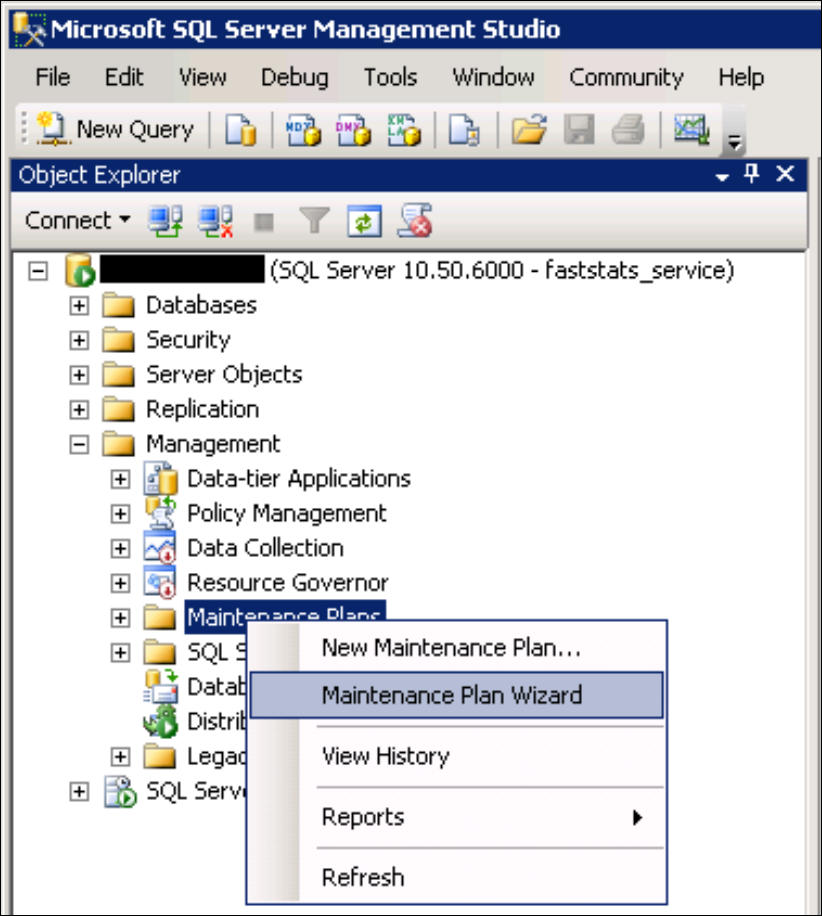The image size is (822, 916).
Task: Click the SQL Server Agent icon
Action: tap(120, 792)
